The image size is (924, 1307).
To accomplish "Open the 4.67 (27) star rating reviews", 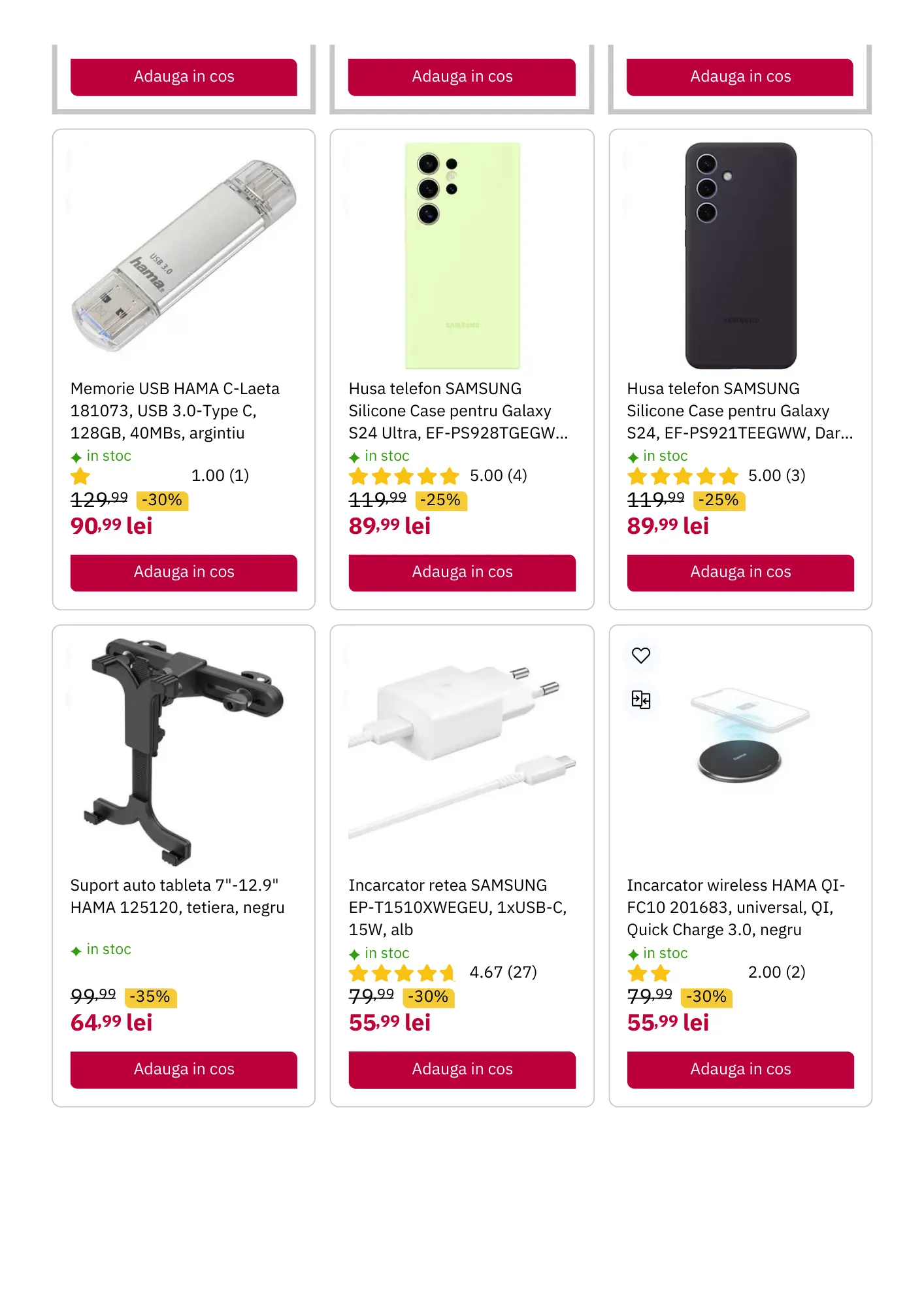I will (442, 973).
